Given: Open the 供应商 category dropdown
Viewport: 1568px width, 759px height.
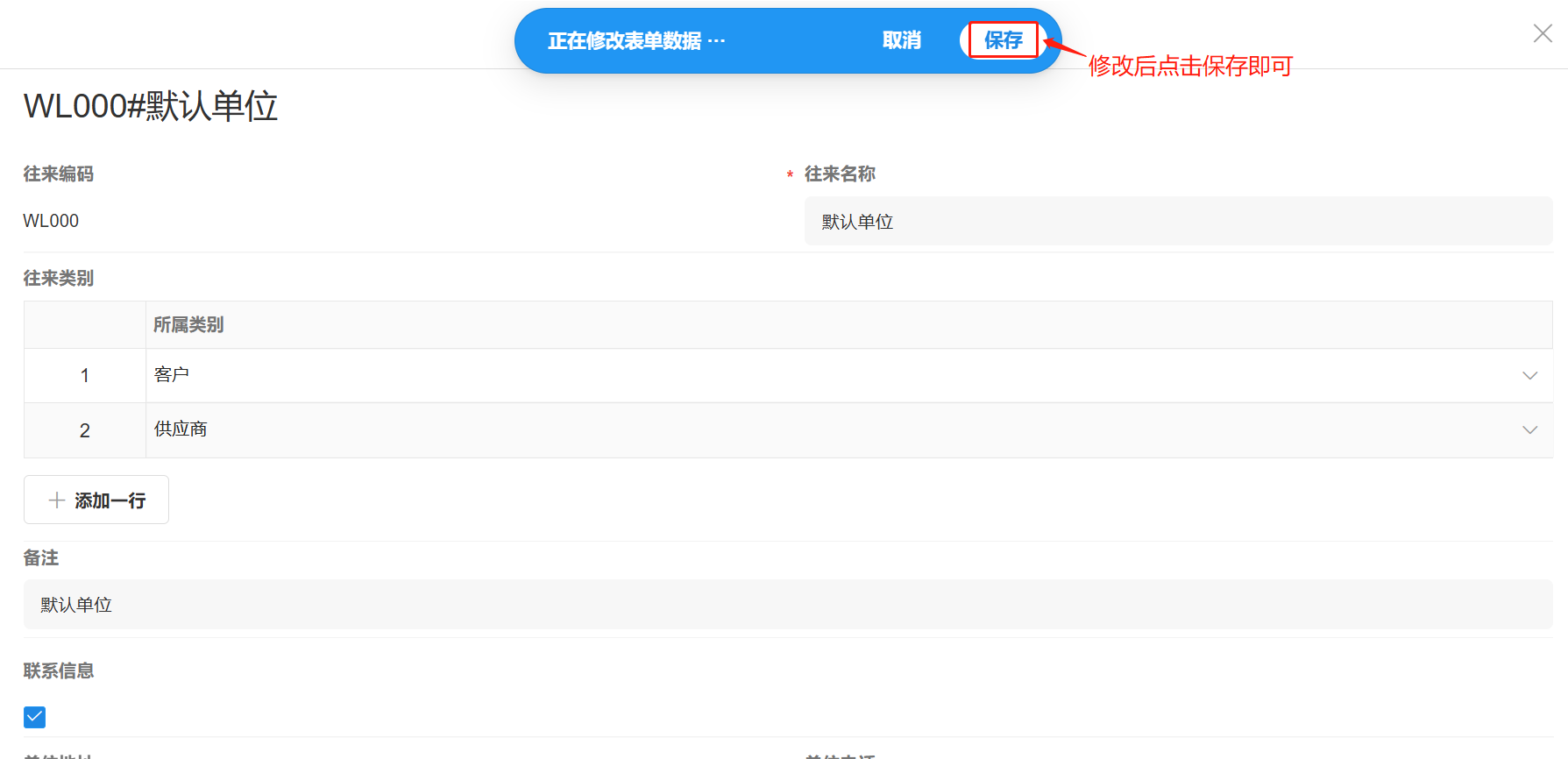Looking at the screenshot, I should pos(848,429).
